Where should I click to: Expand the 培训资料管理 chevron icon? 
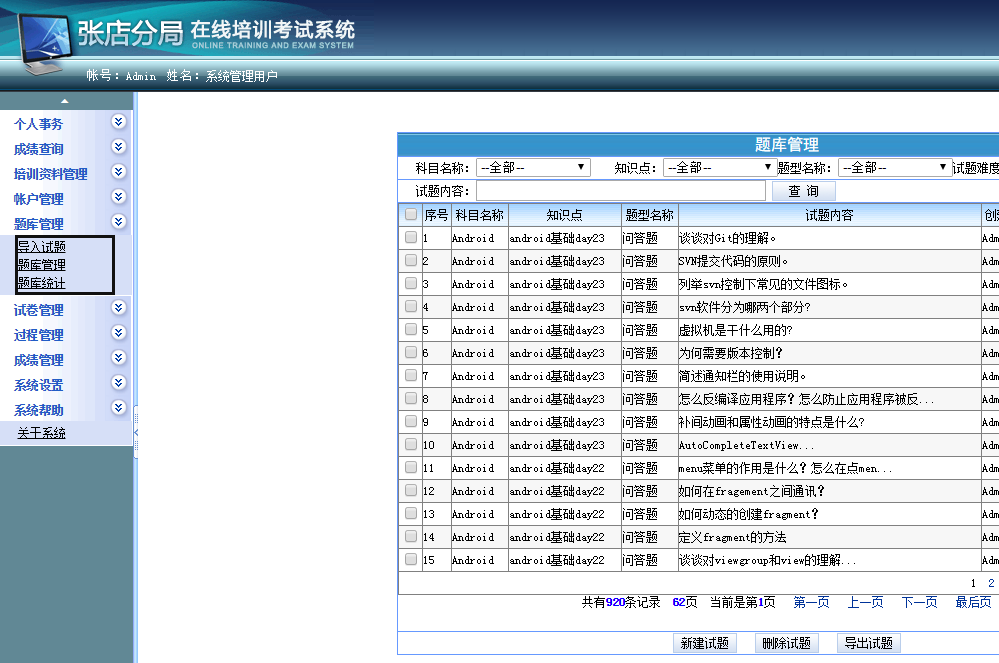pyautogui.click(x=119, y=172)
